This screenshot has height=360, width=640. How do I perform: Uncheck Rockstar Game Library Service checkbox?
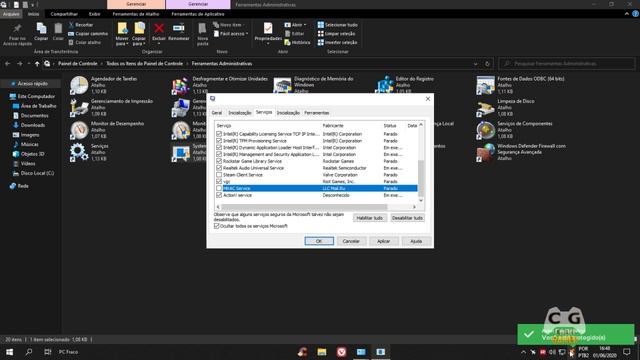(x=219, y=161)
